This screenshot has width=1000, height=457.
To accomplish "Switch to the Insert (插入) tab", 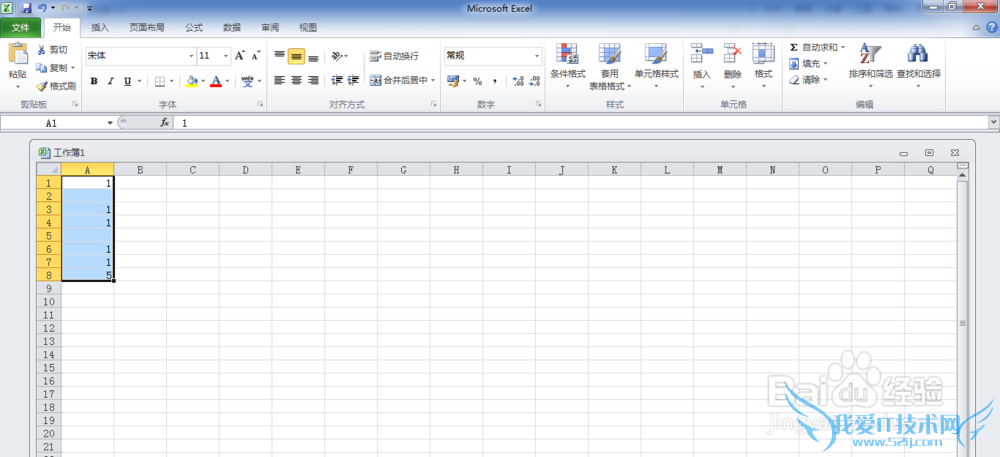I will coord(100,28).
